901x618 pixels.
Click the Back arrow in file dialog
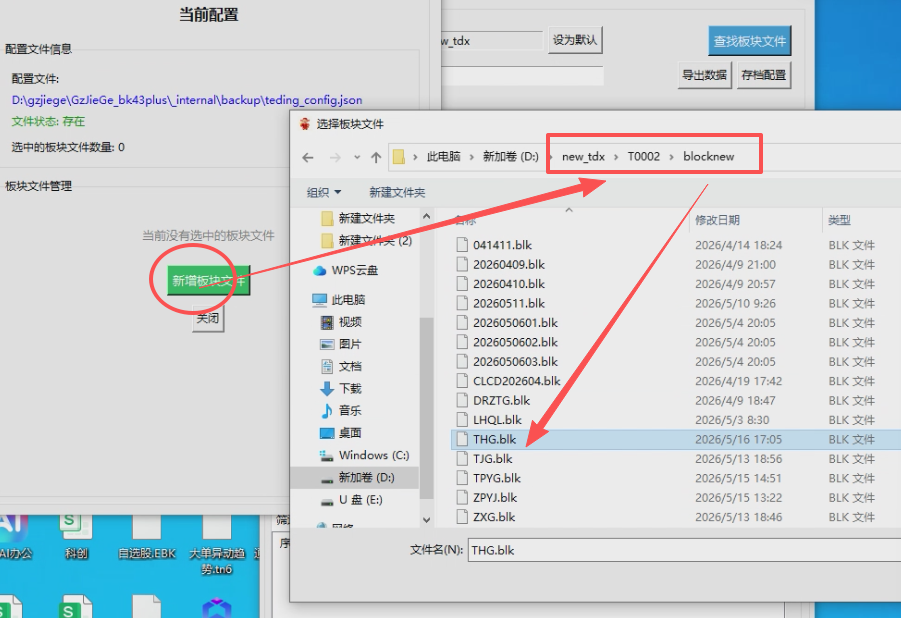308,157
